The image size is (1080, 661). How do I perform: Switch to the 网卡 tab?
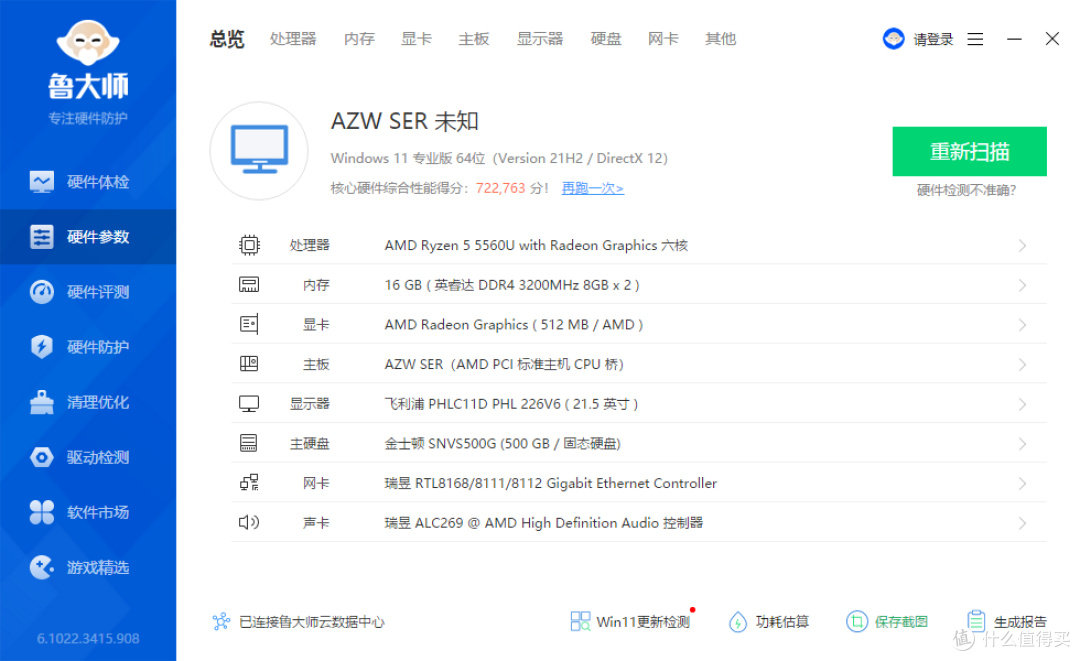pos(663,39)
